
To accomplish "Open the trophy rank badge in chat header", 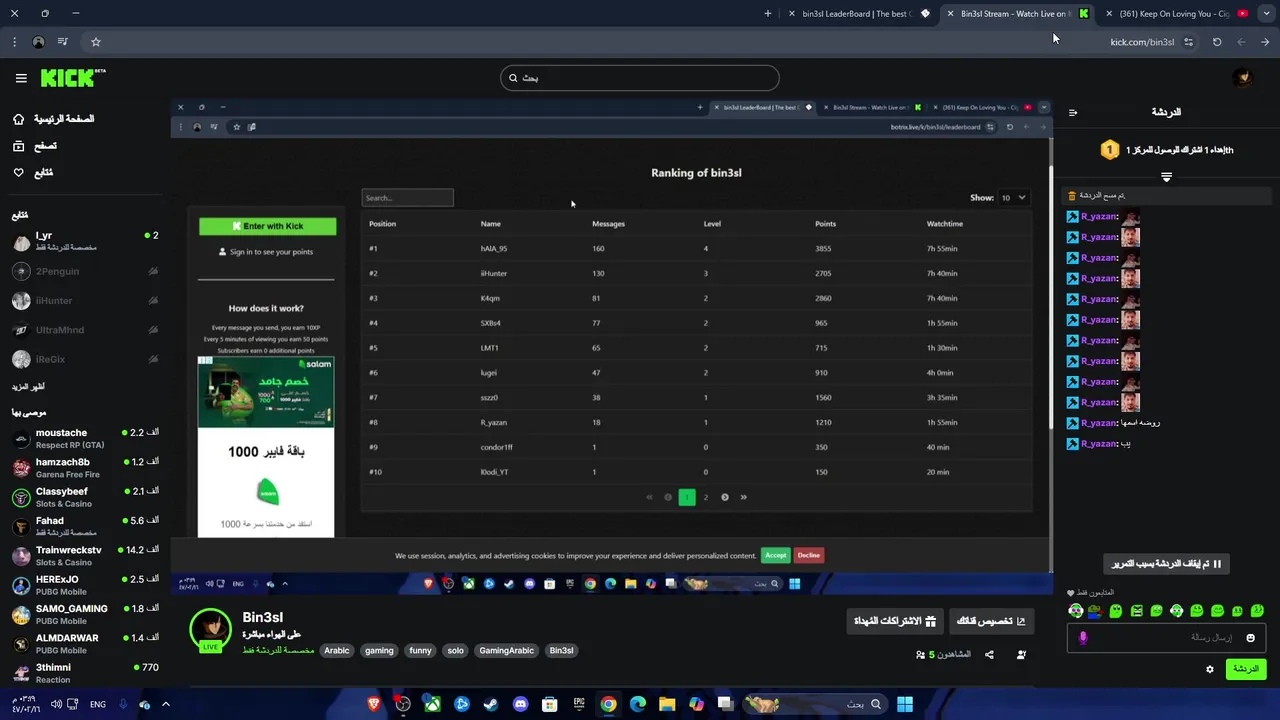I will click(1109, 150).
